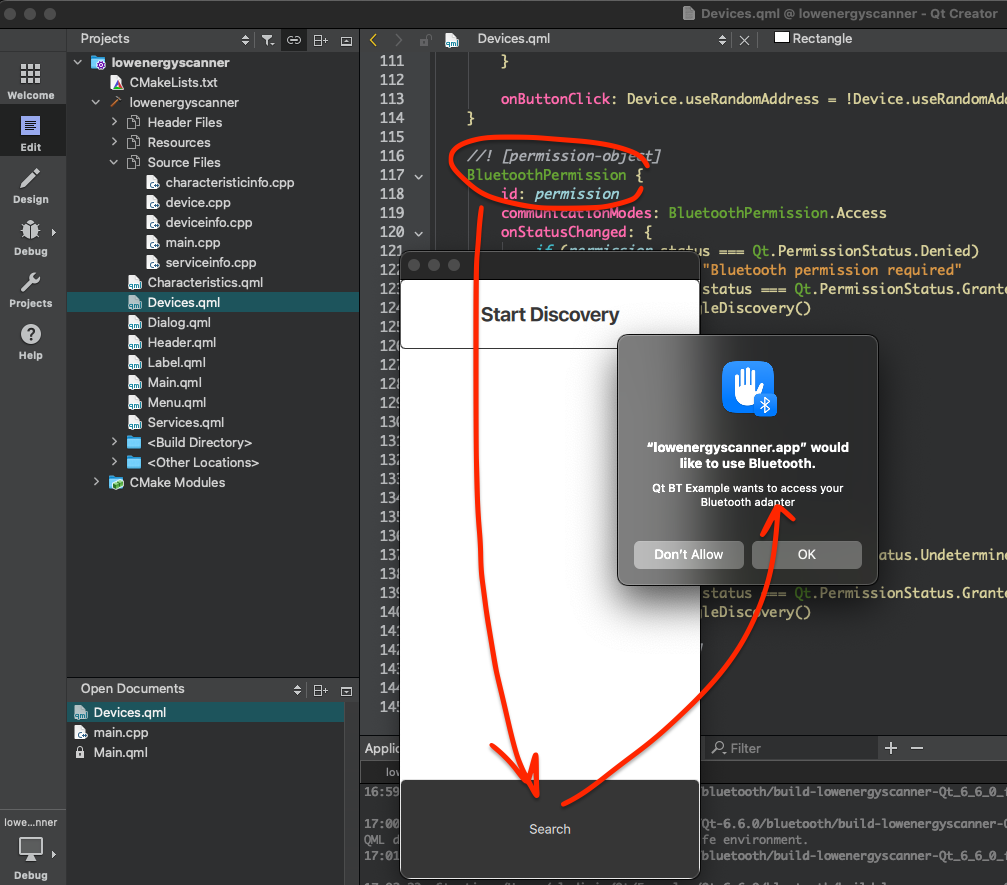Open the lowenergyscanner kit selector

coord(31,848)
